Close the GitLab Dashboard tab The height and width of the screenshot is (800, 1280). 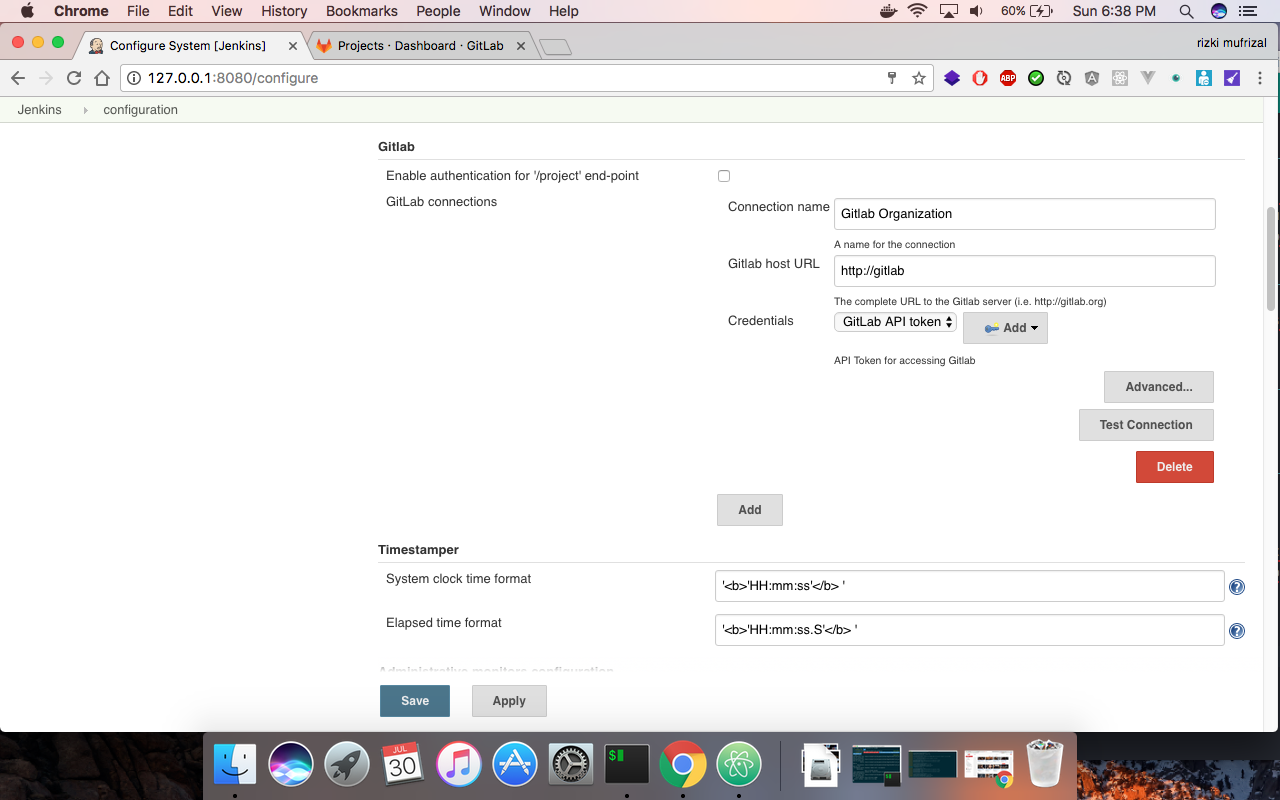click(521, 46)
